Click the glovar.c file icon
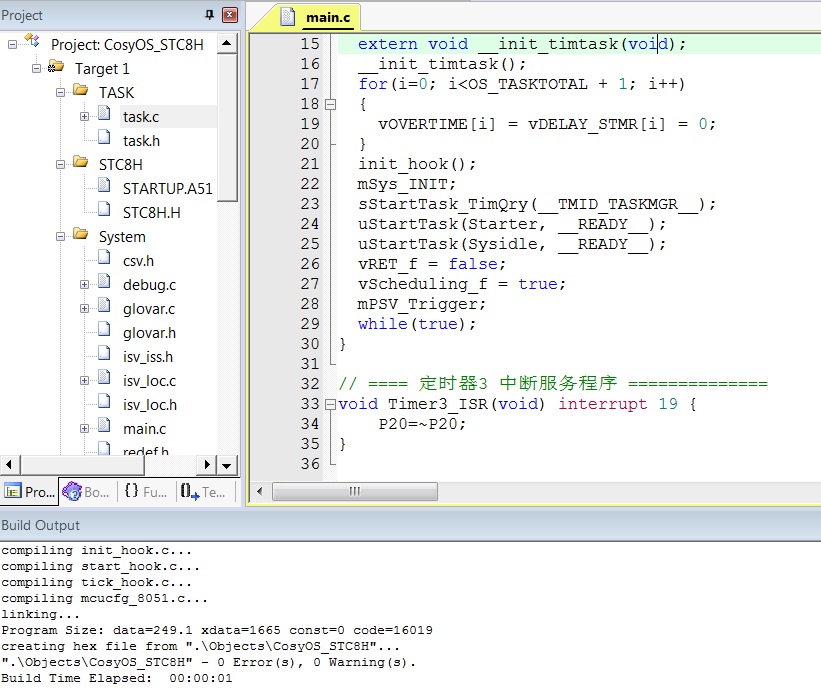The image size is (821, 697). coord(104,305)
